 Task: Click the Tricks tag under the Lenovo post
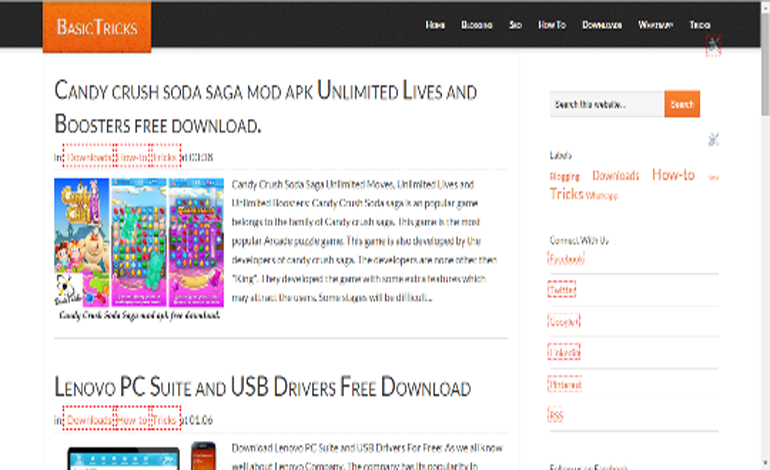click(165, 420)
